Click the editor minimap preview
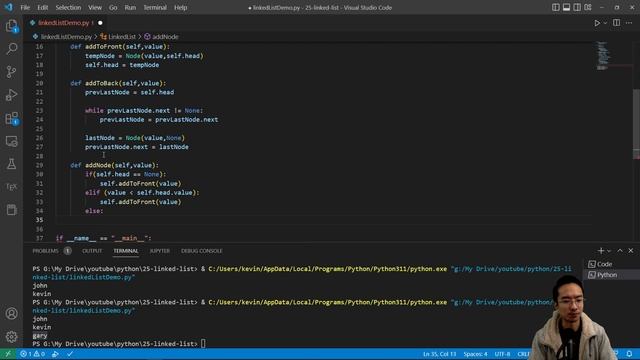This screenshot has width=640, height=360. [x=603, y=56]
